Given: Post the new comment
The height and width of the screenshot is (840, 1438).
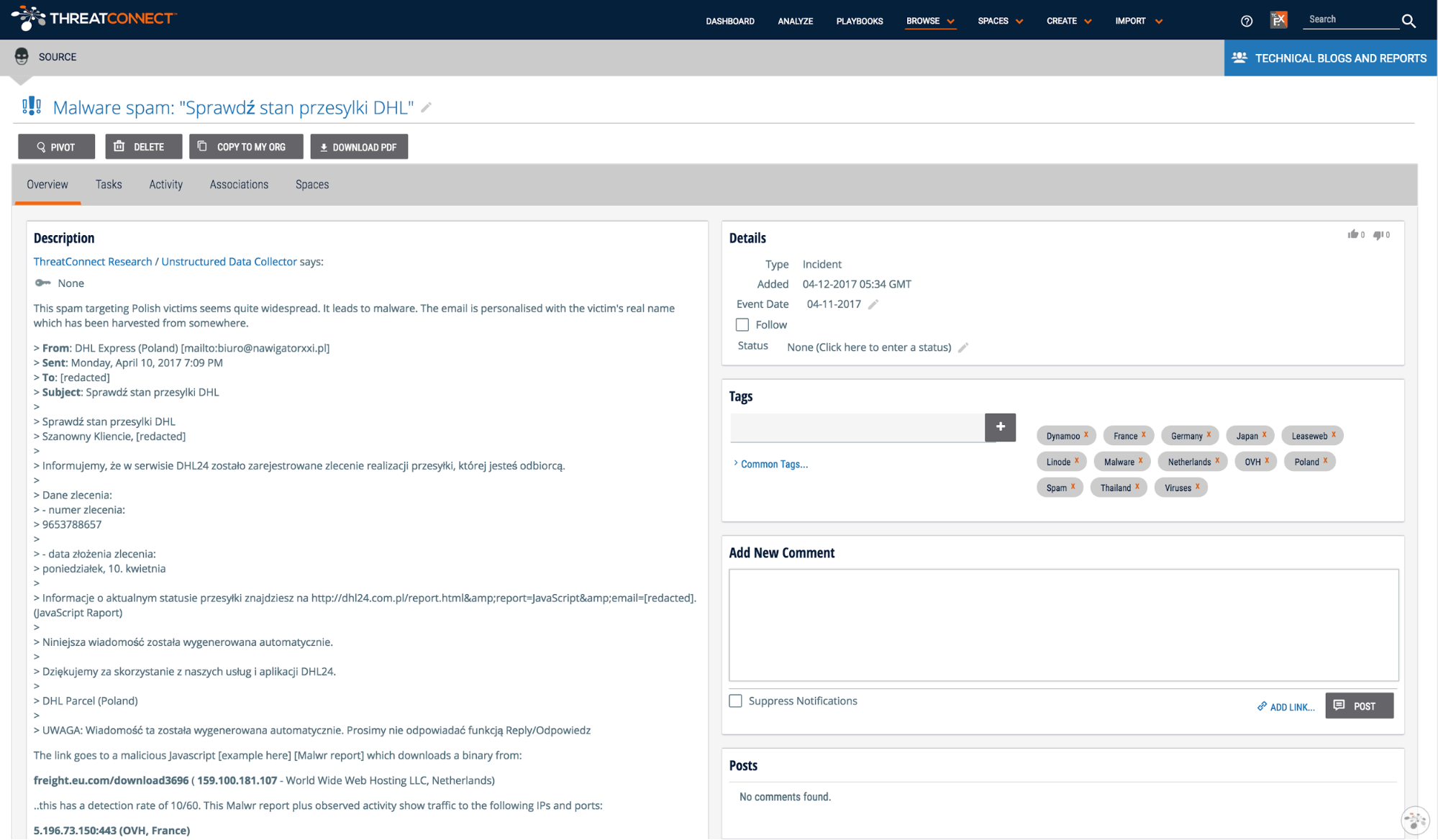Looking at the screenshot, I should [1359, 706].
